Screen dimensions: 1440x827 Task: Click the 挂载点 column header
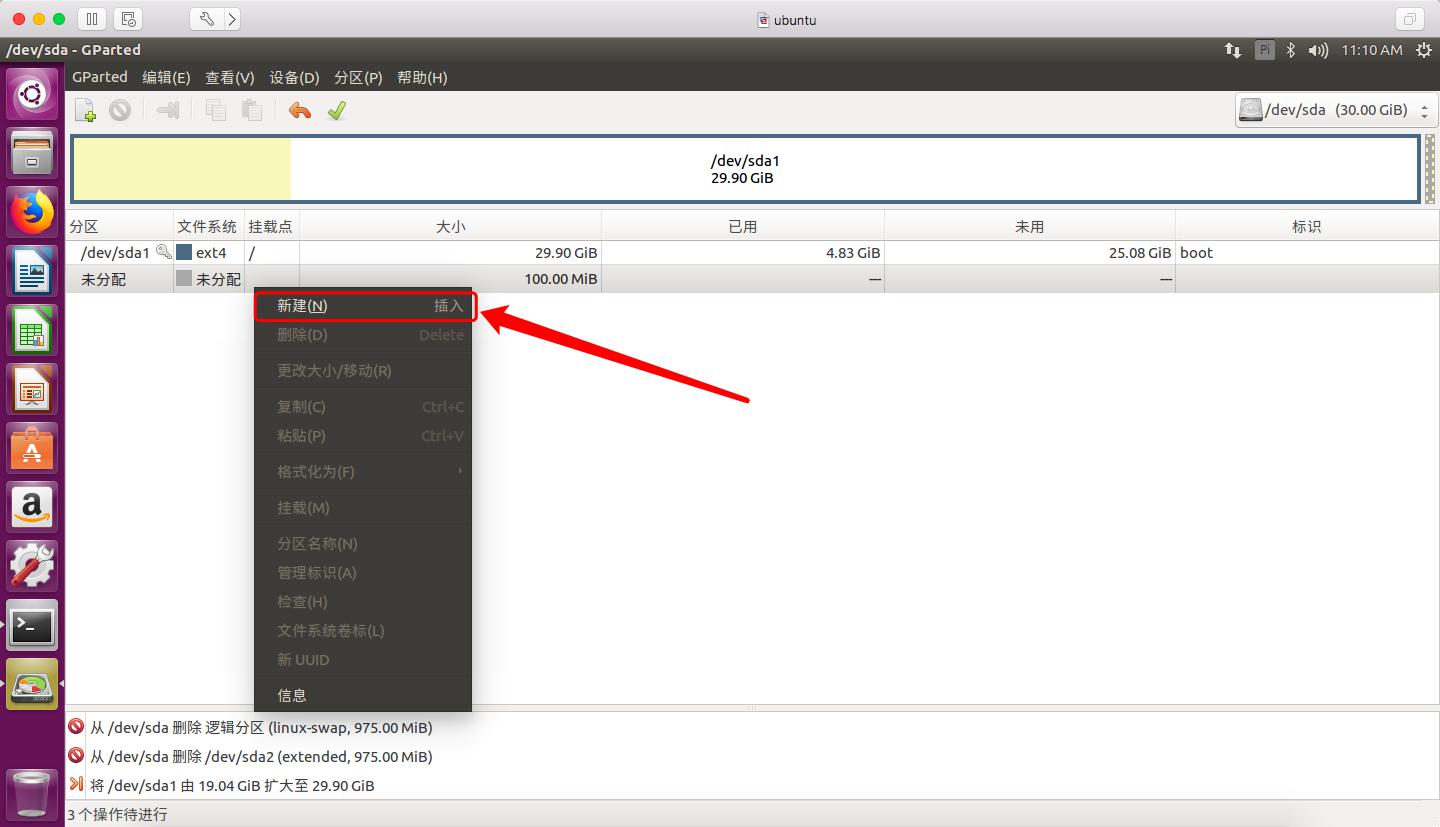tap(271, 226)
